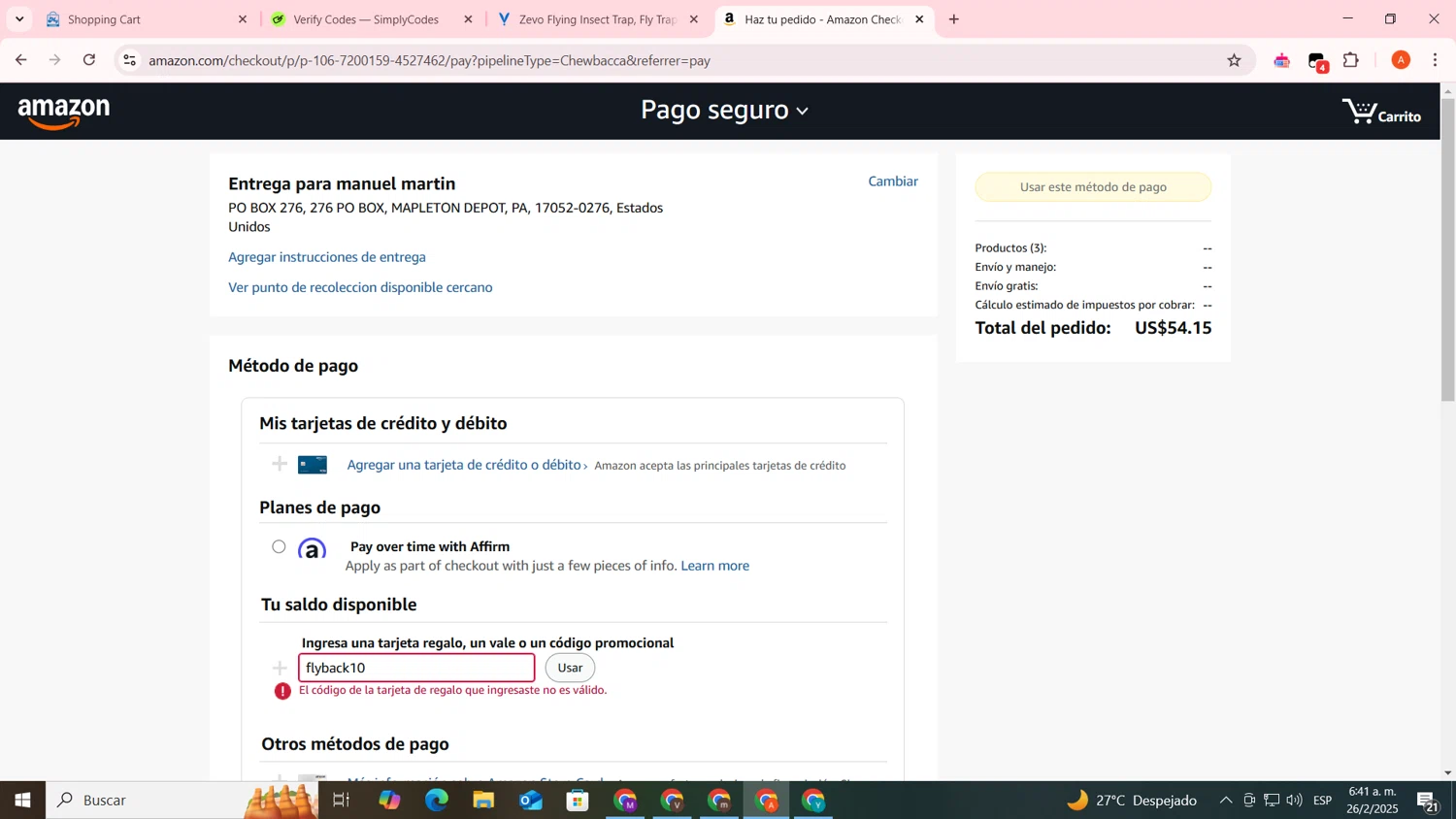Close the Shopping Cart tab

243,19
